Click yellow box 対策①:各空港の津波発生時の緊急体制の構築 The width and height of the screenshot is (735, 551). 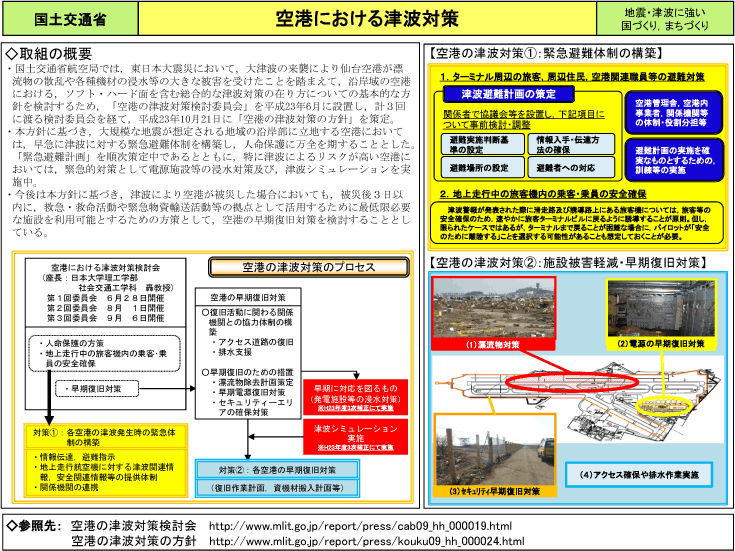click(x=106, y=437)
